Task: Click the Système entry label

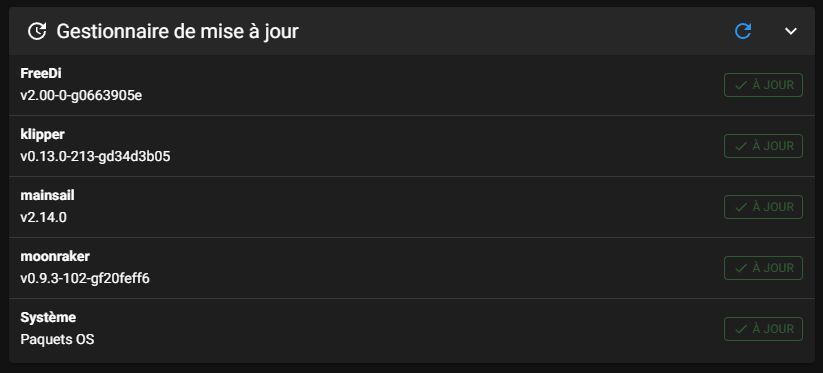Action: (x=48, y=317)
